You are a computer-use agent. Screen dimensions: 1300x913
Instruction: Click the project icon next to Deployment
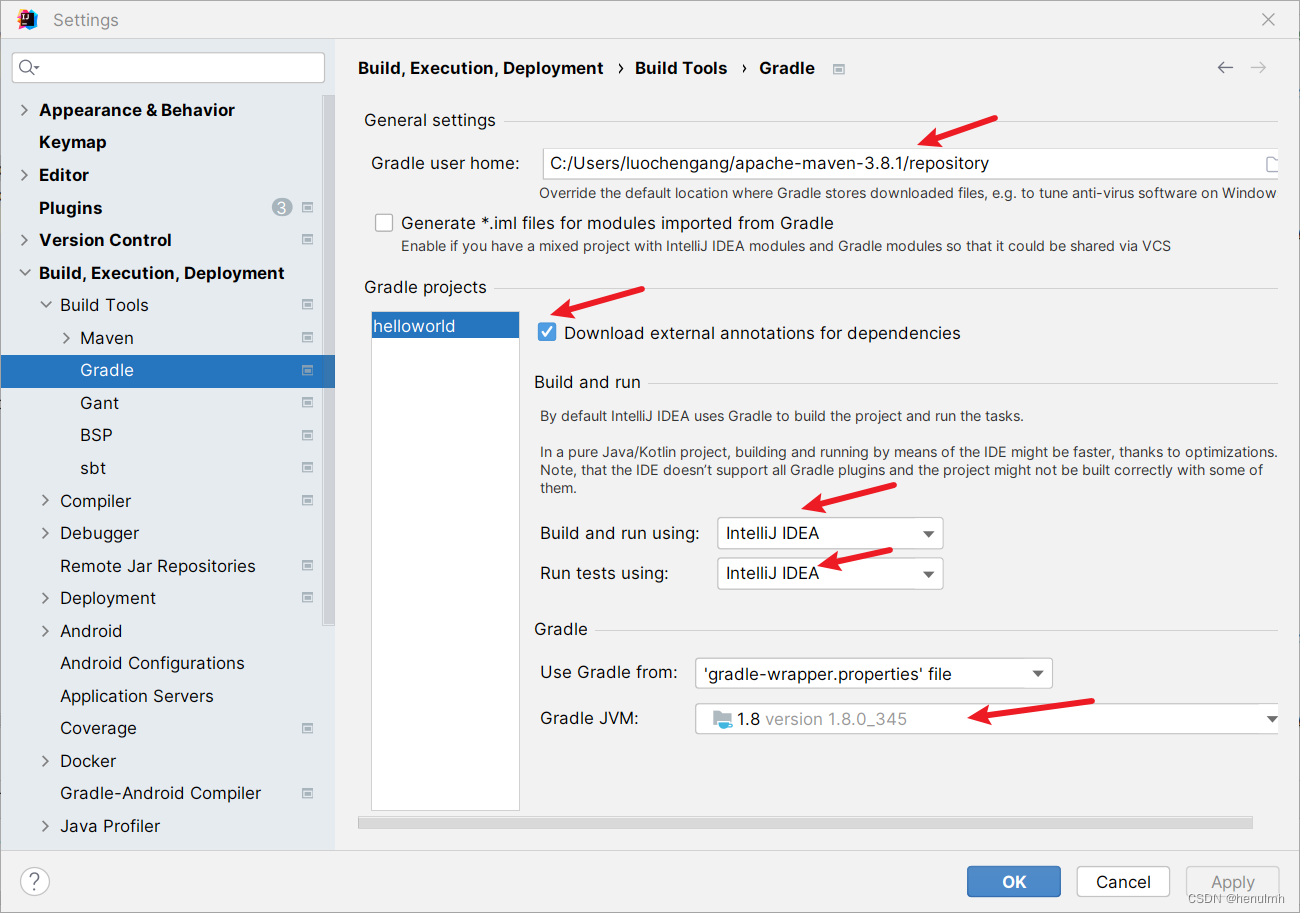(307, 598)
